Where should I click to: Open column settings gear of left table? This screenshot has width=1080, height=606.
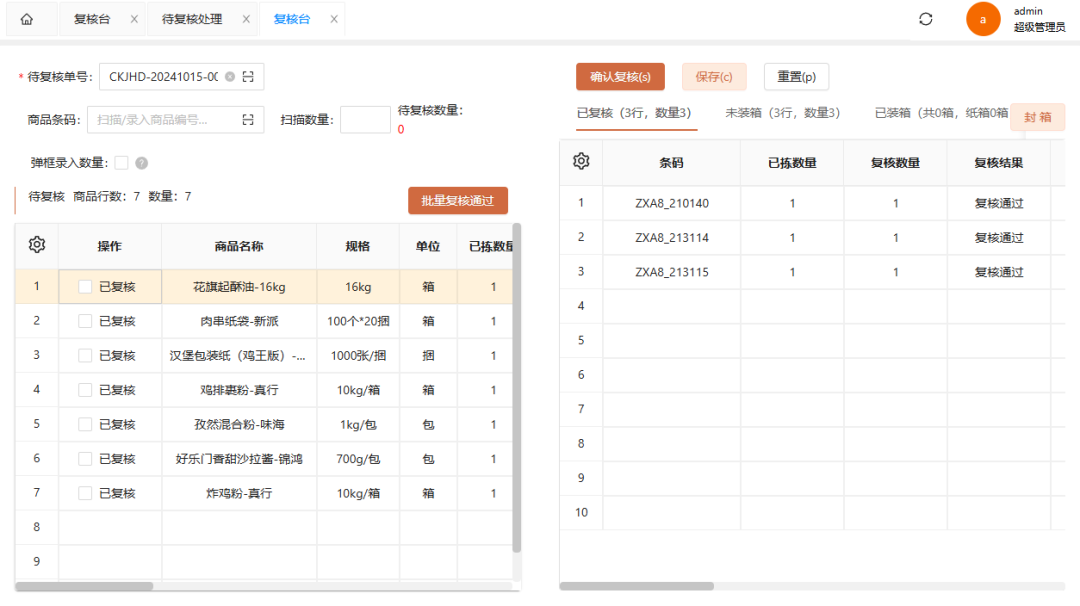37,245
